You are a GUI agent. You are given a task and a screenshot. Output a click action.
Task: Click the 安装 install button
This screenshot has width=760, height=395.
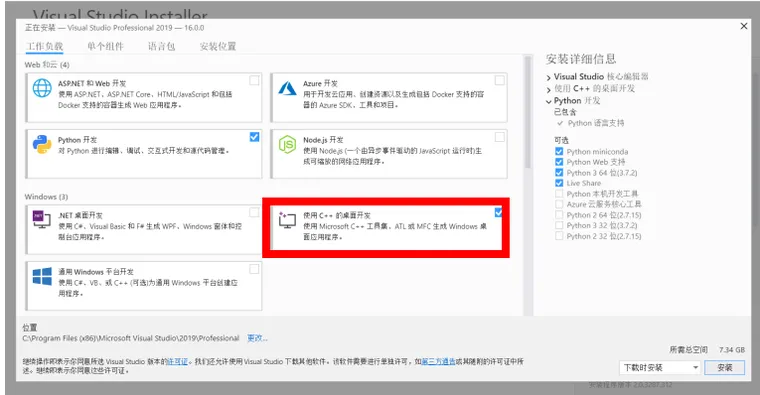coord(725,367)
